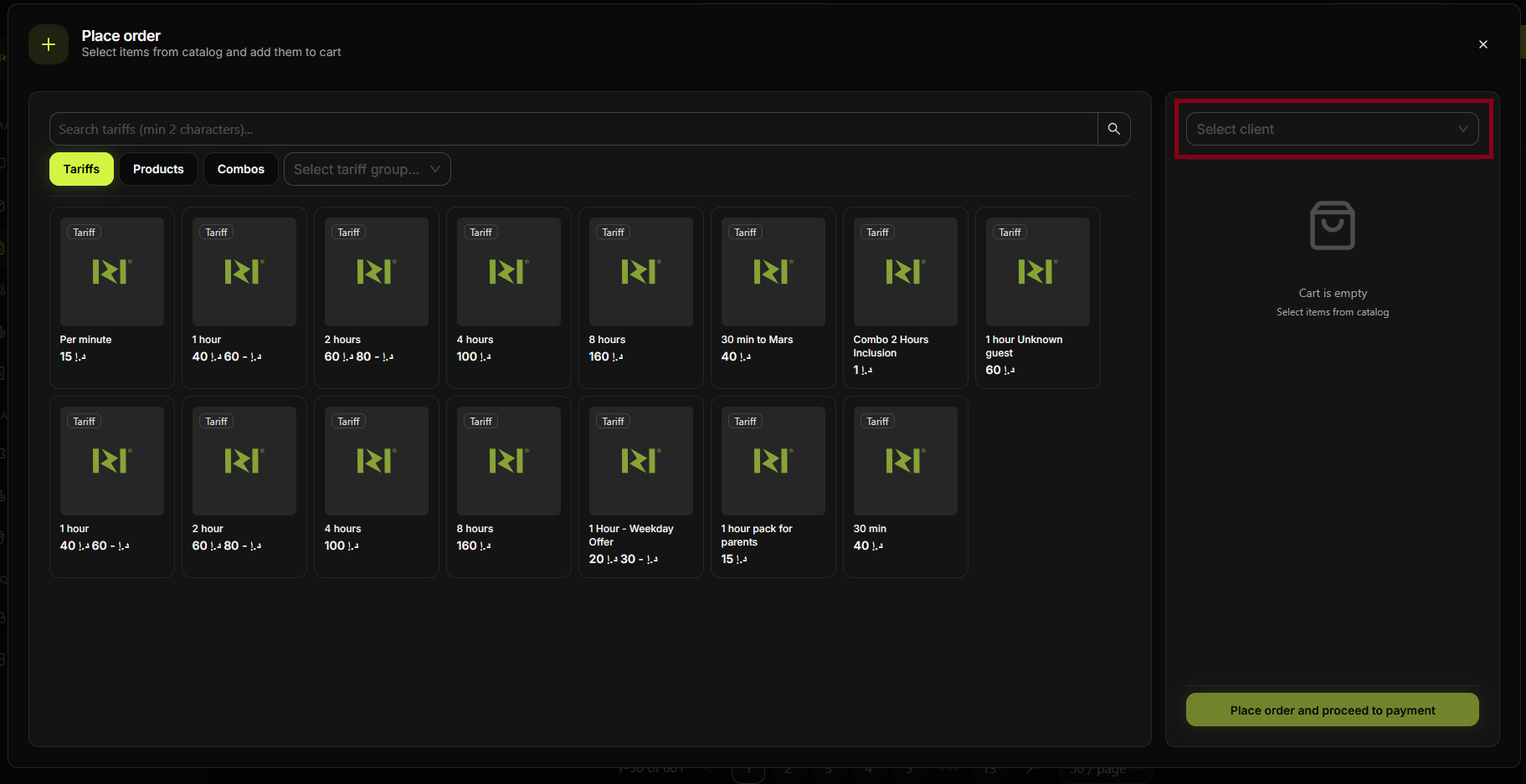This screenshot has width=1526, height=784.
Task: Click the RI logo on 4 hours card
Action: 508,271
